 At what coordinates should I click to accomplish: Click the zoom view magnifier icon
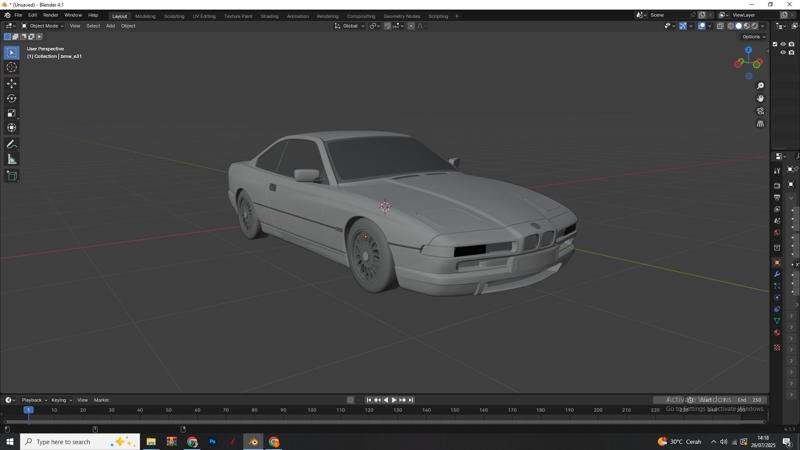760,86
